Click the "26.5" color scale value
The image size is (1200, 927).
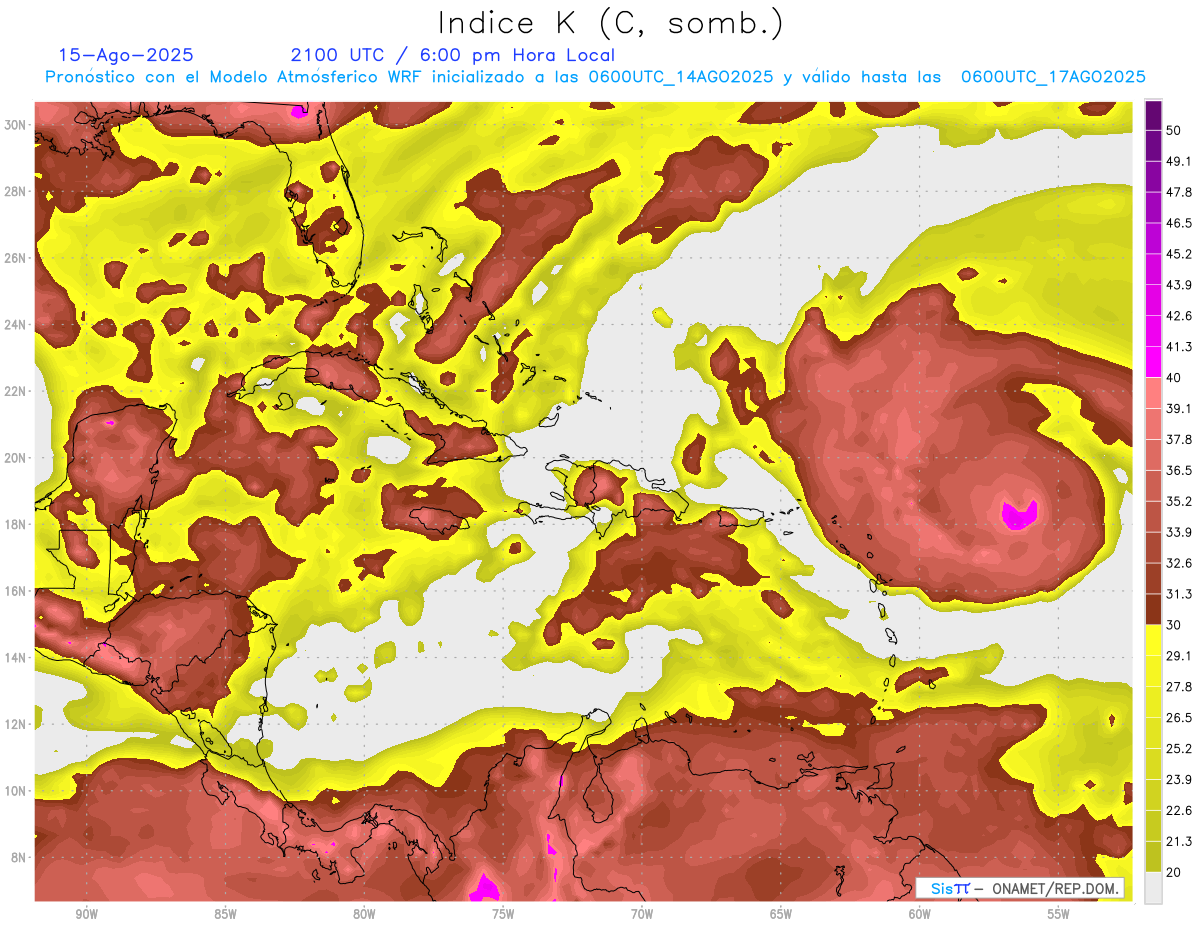click(x=1178, y=718)
